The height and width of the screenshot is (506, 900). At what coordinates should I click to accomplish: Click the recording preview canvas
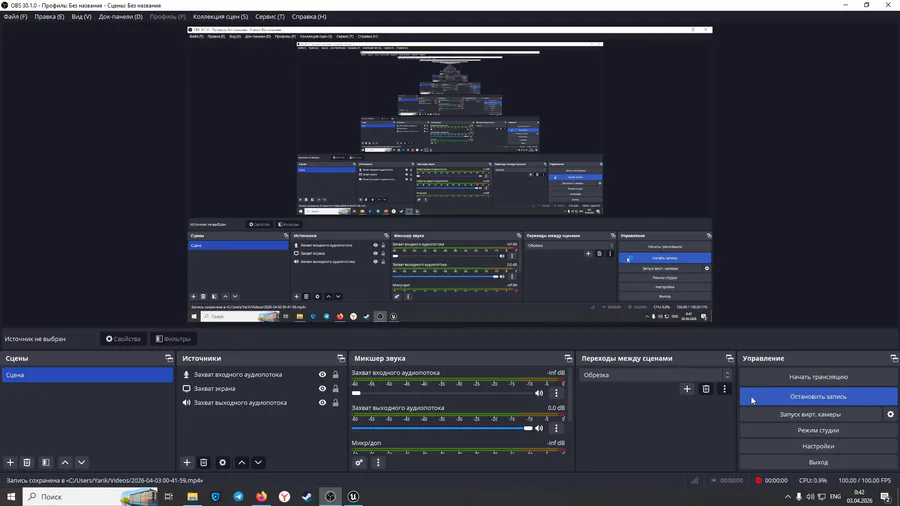pos(450,174)
